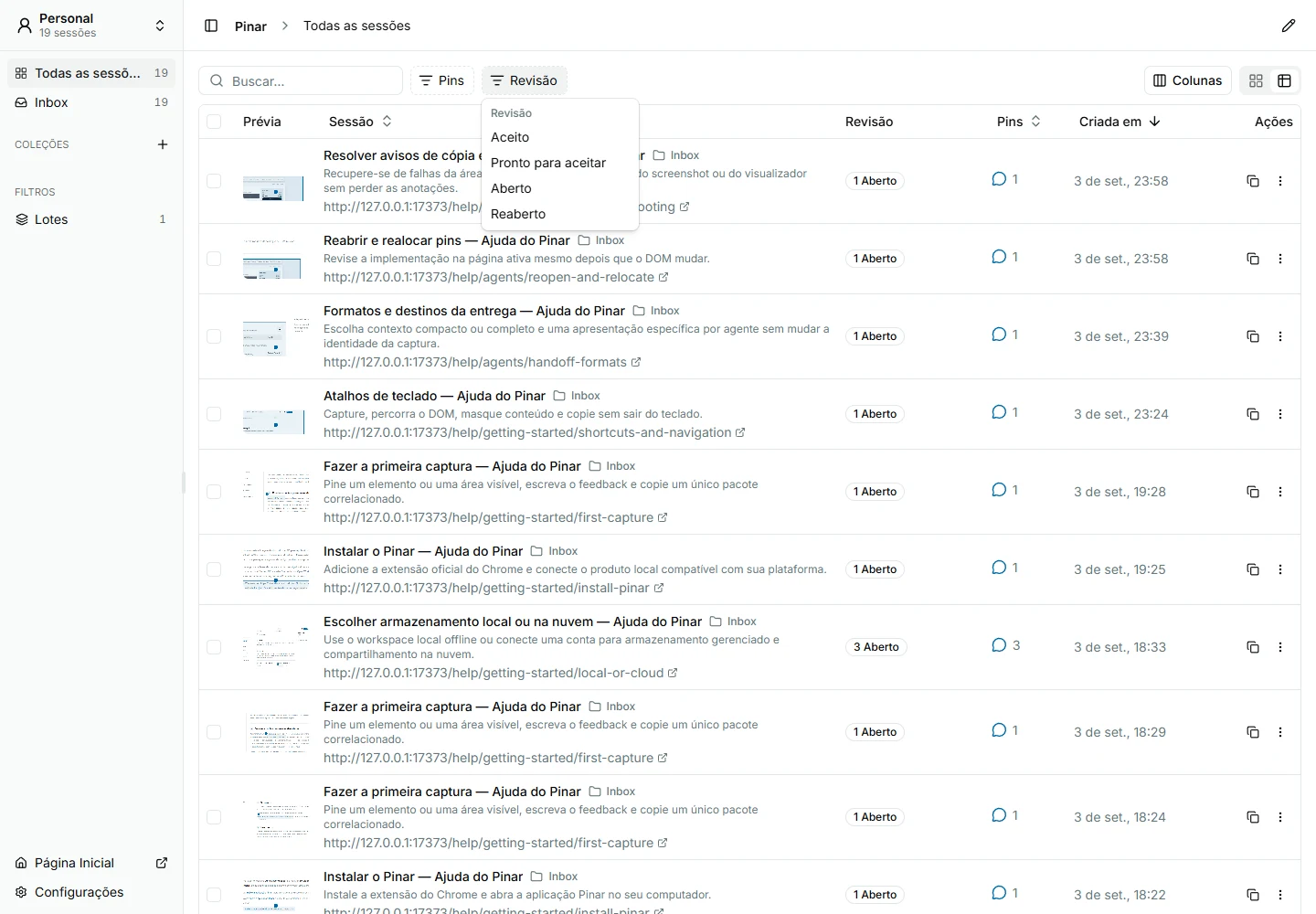The height and width of the screenshot is (914, 1316).
Task: Select 'Aberto' in Revisão menu
Action: (559, 188)
